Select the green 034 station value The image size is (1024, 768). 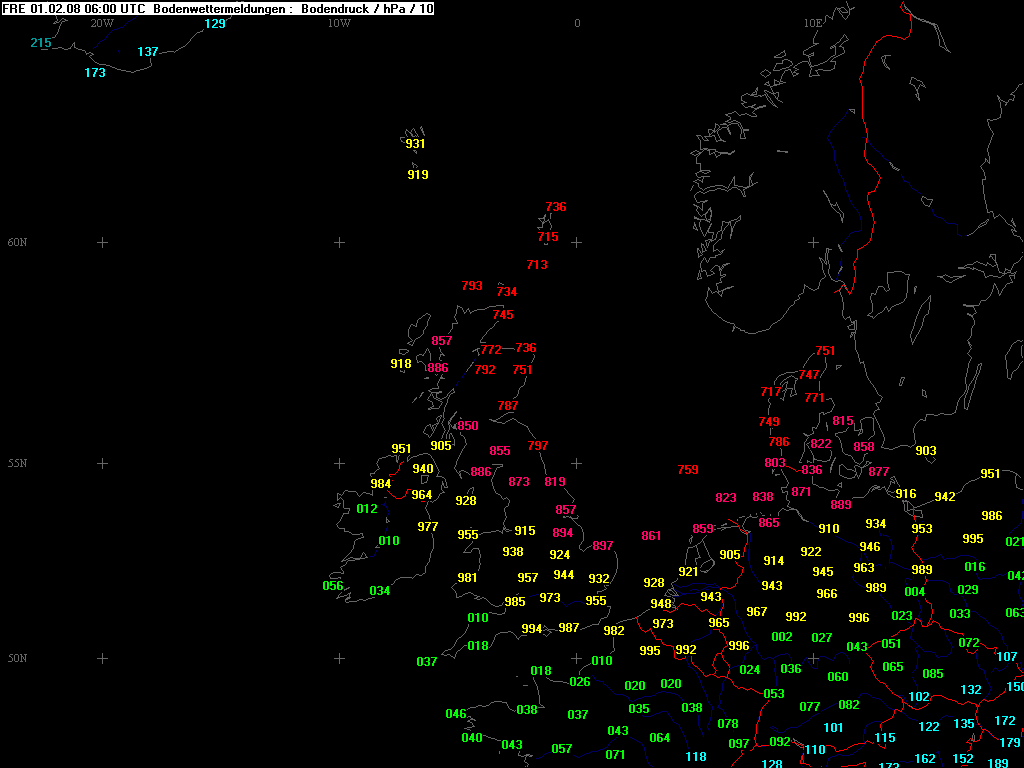click(380, 591)
